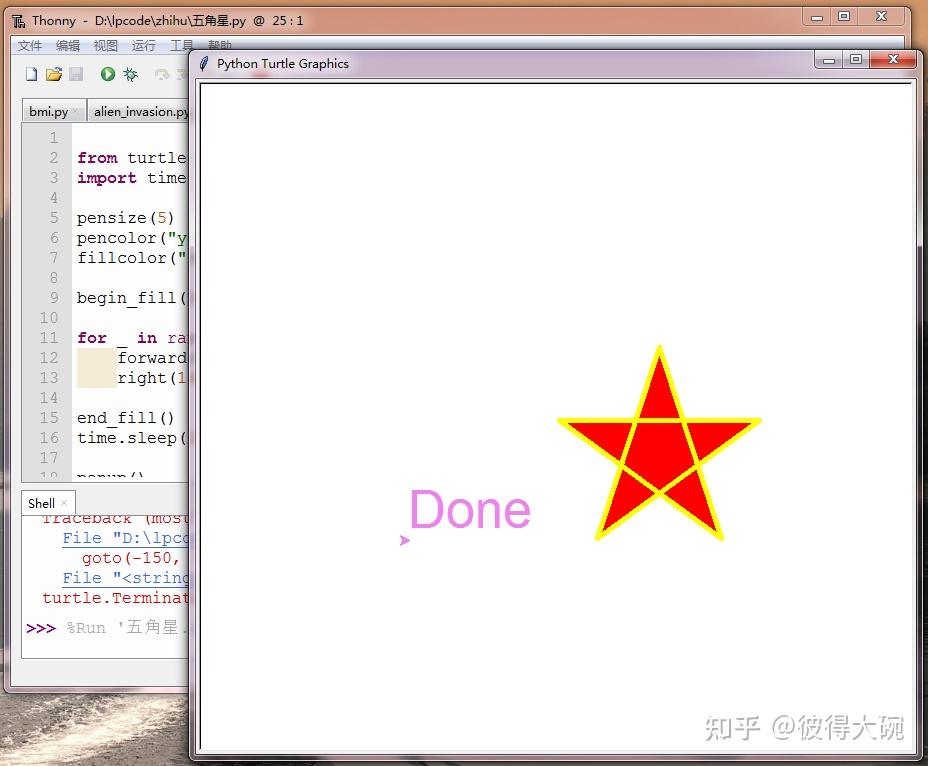Save the script using the disk icon
This screenshot has height=766, width=928.
click(76, 73)
